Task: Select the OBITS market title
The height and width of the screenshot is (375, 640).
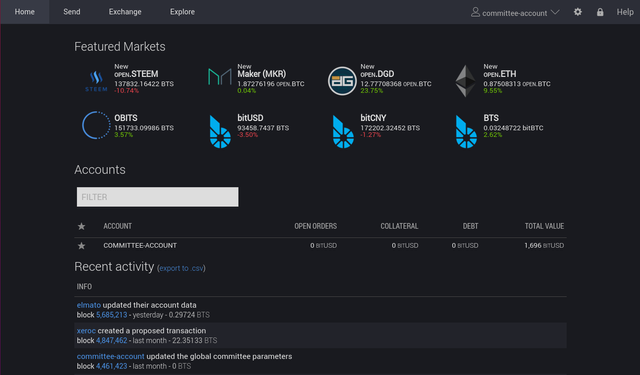Action: tap(126, 118)
